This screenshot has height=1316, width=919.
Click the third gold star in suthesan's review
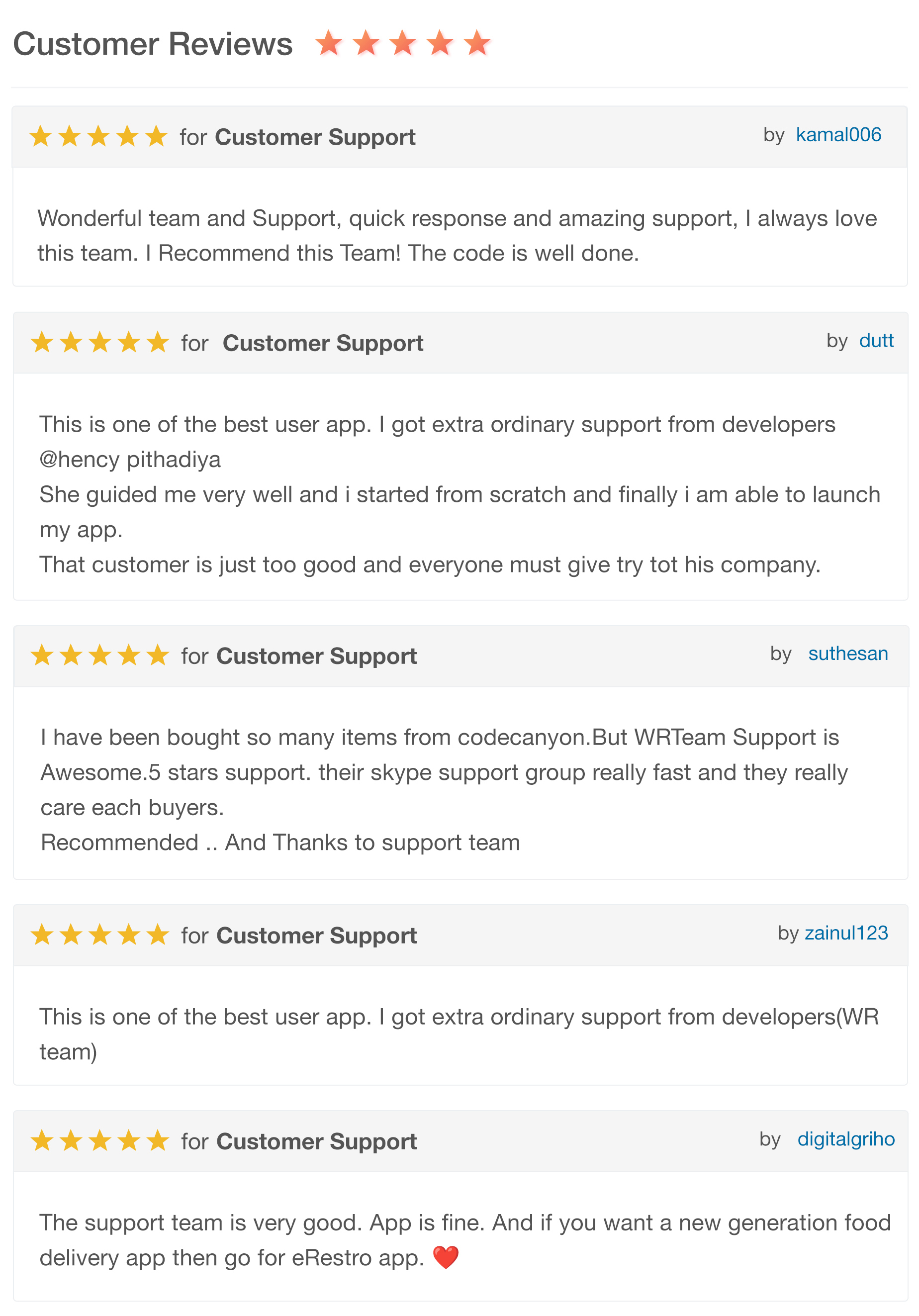(x=99, y=655)
